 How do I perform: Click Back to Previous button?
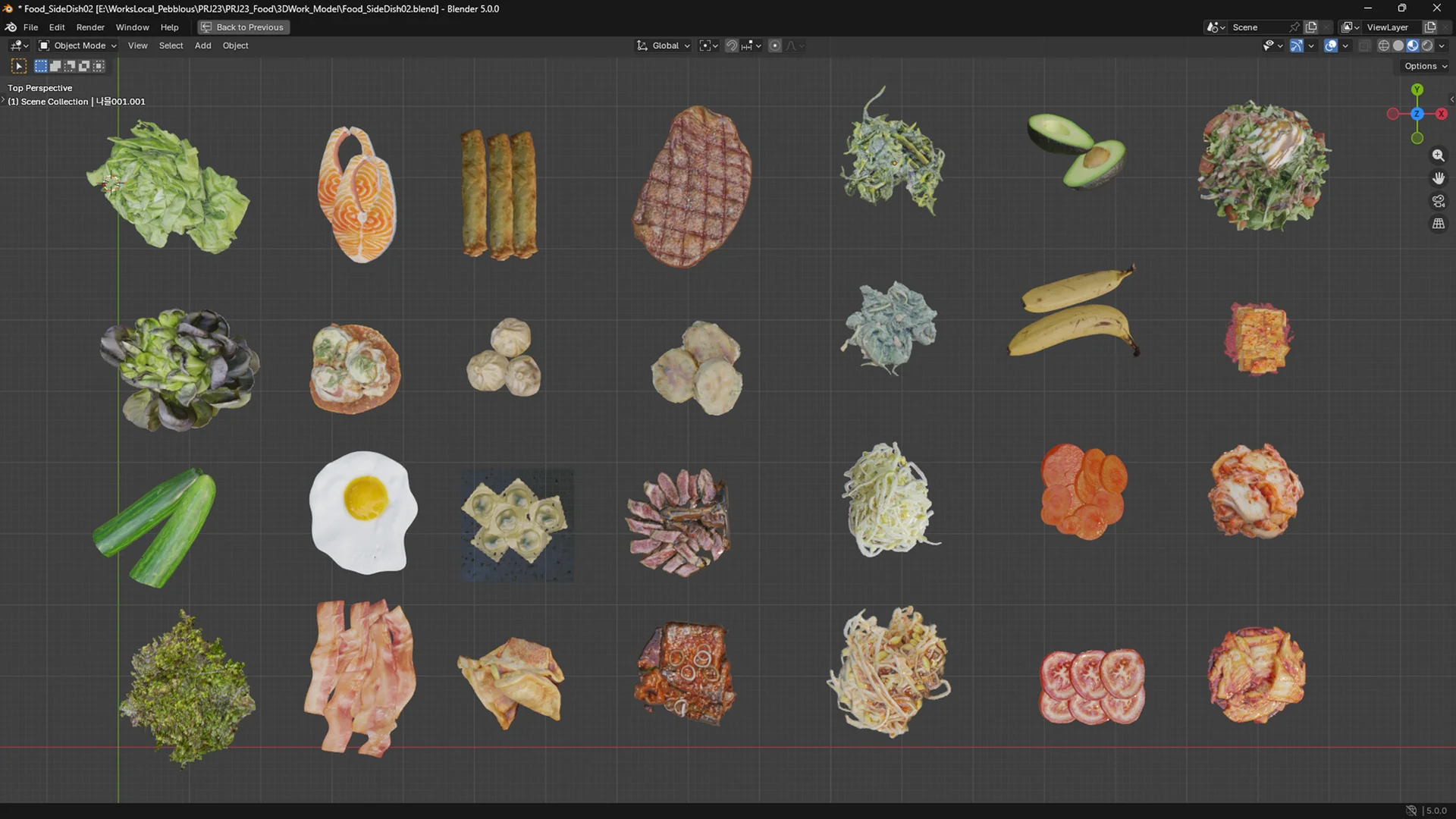(243, 27)
